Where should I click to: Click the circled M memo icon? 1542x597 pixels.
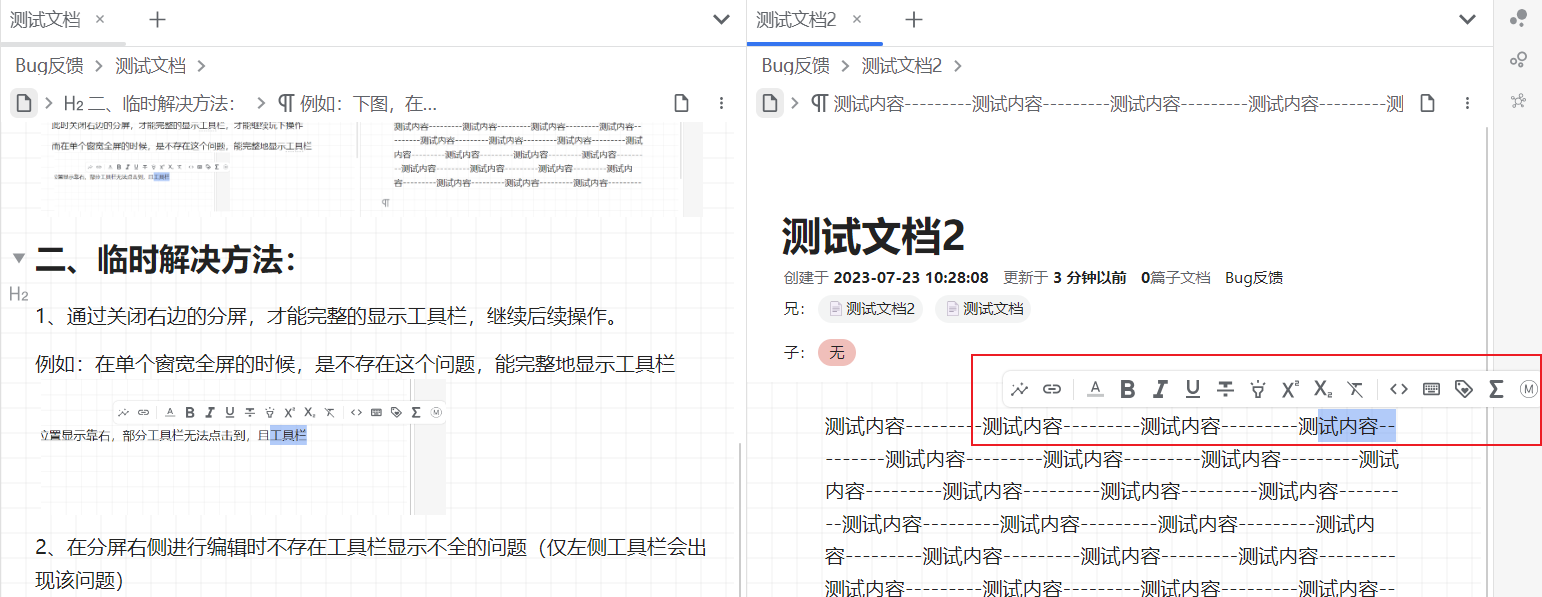click(1528, 389)
